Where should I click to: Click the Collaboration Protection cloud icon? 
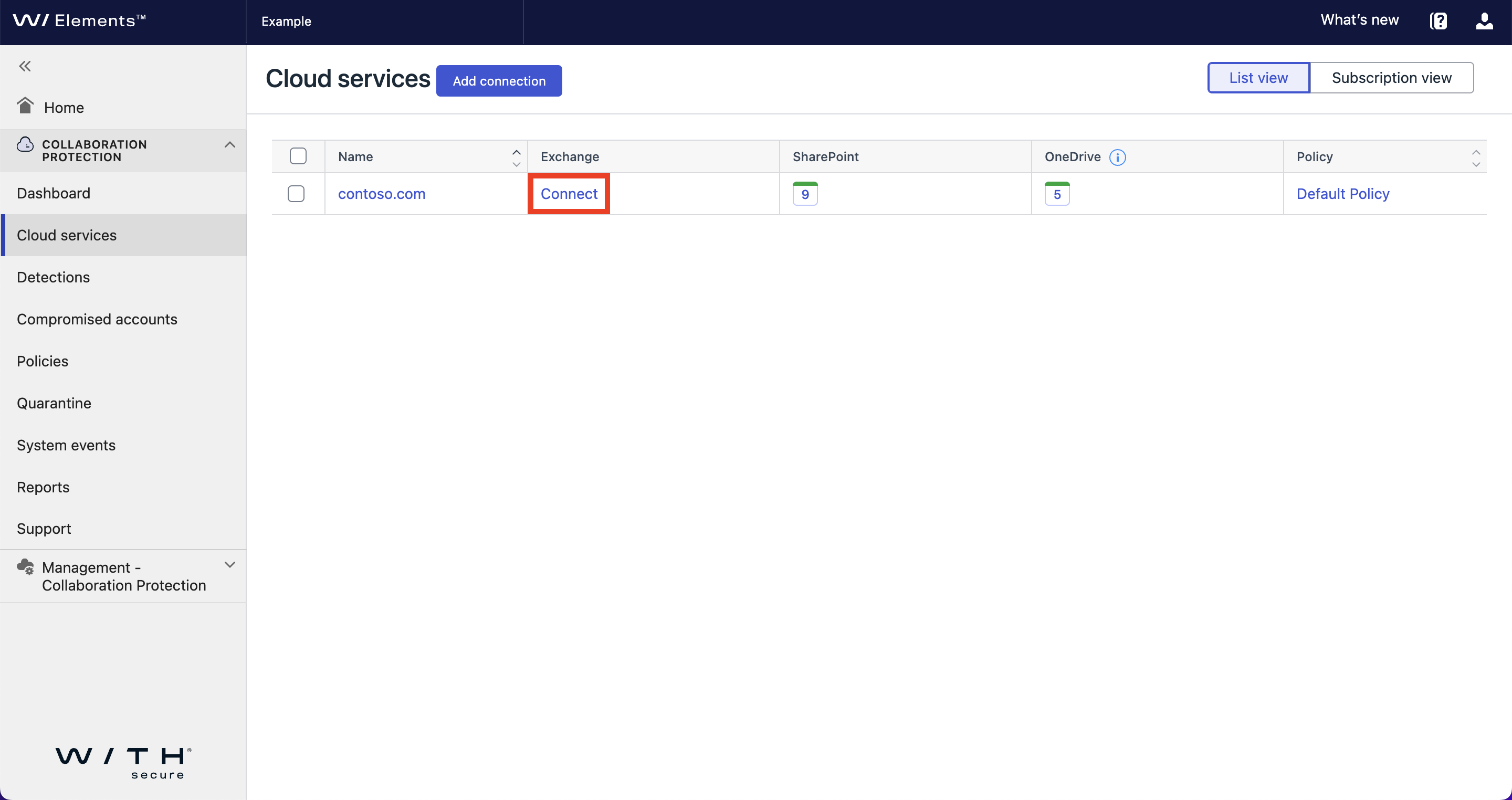25,144
